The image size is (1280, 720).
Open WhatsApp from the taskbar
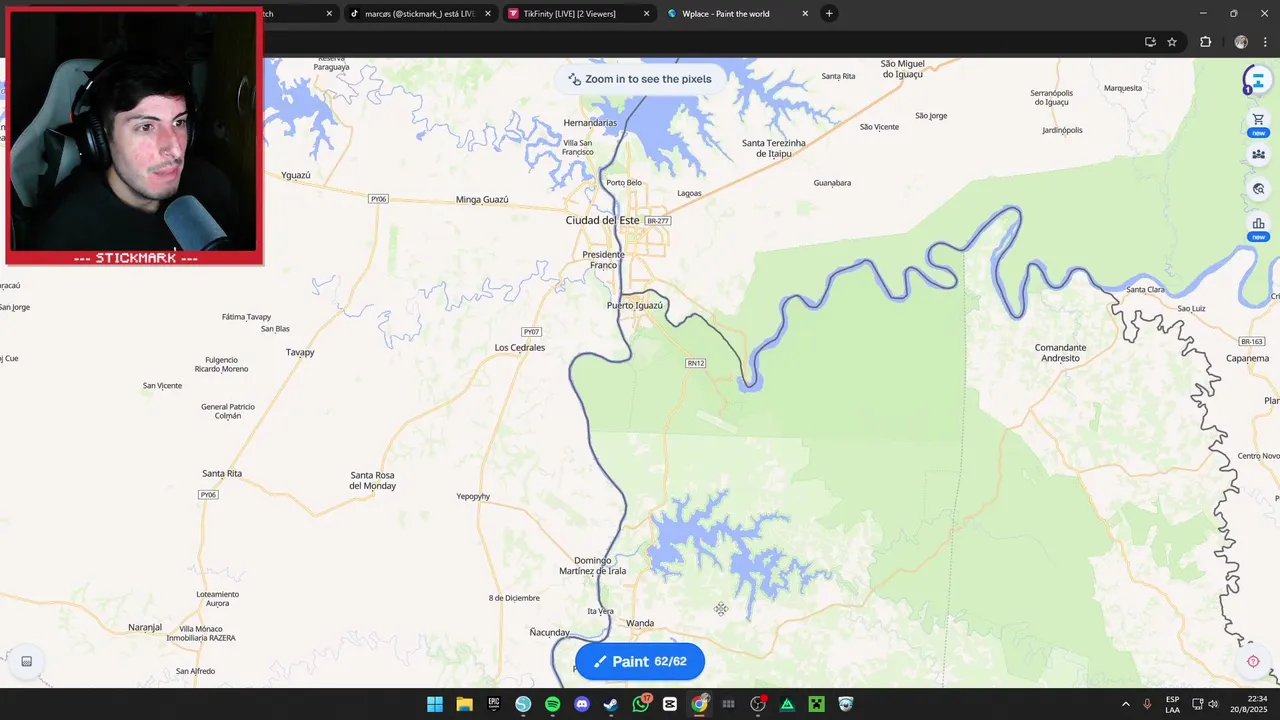pos(641,704)
